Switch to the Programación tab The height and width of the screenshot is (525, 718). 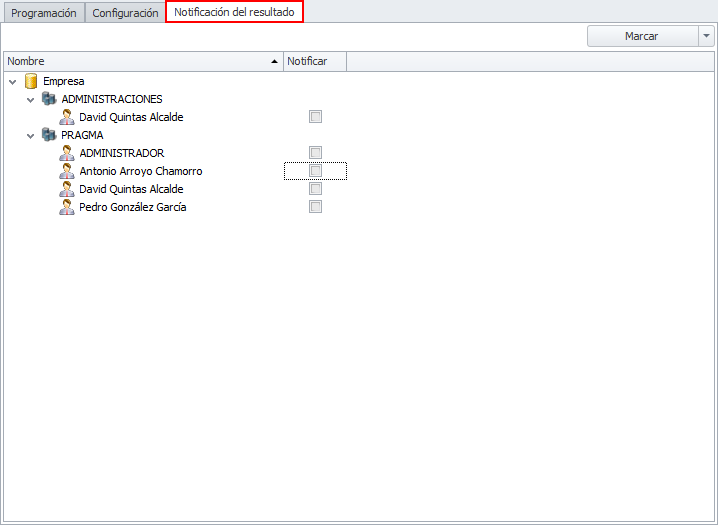pyautogui.click(x=44, y=13)
